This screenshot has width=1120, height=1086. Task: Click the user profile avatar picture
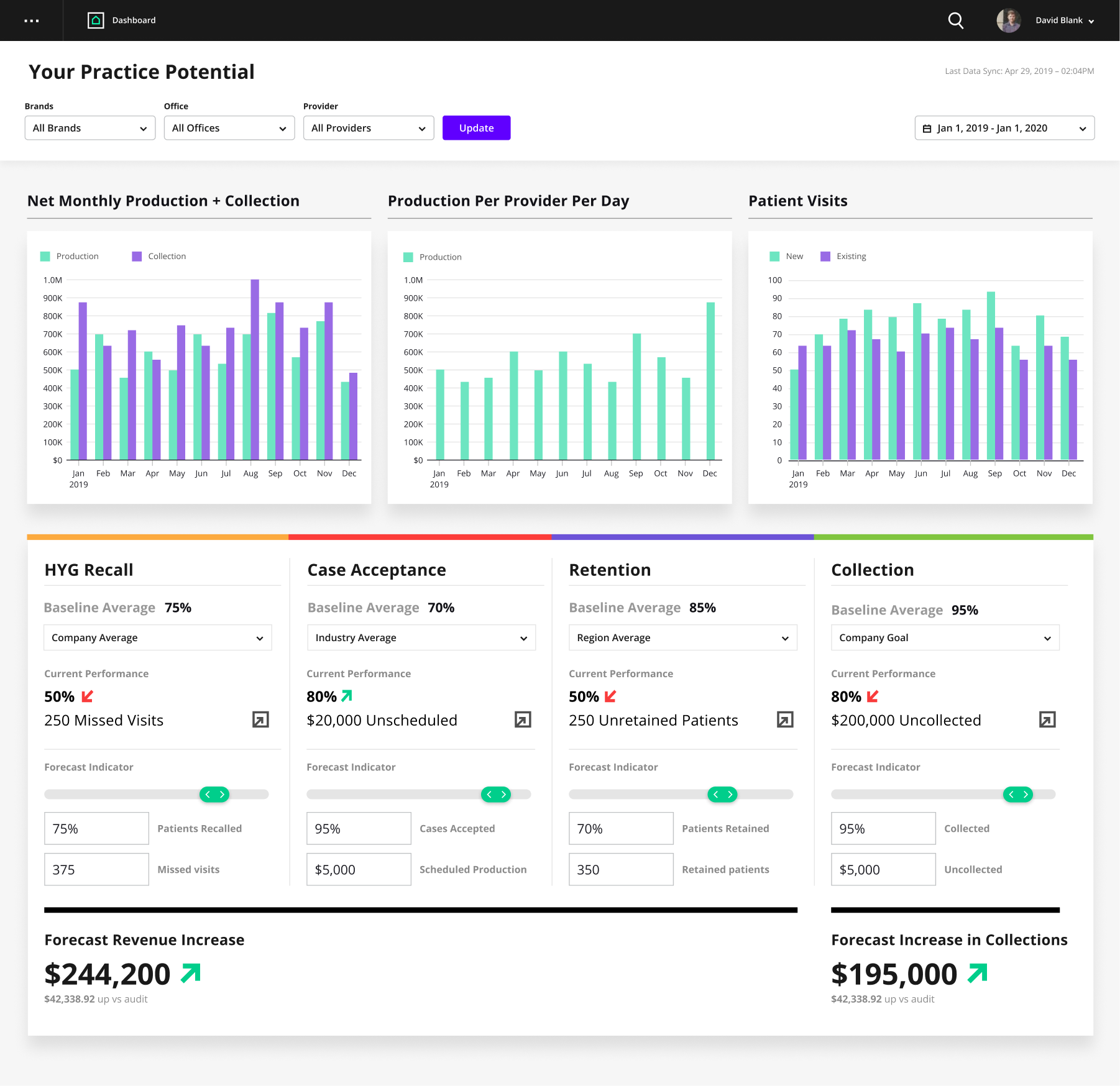click(x=1009, y=21)
